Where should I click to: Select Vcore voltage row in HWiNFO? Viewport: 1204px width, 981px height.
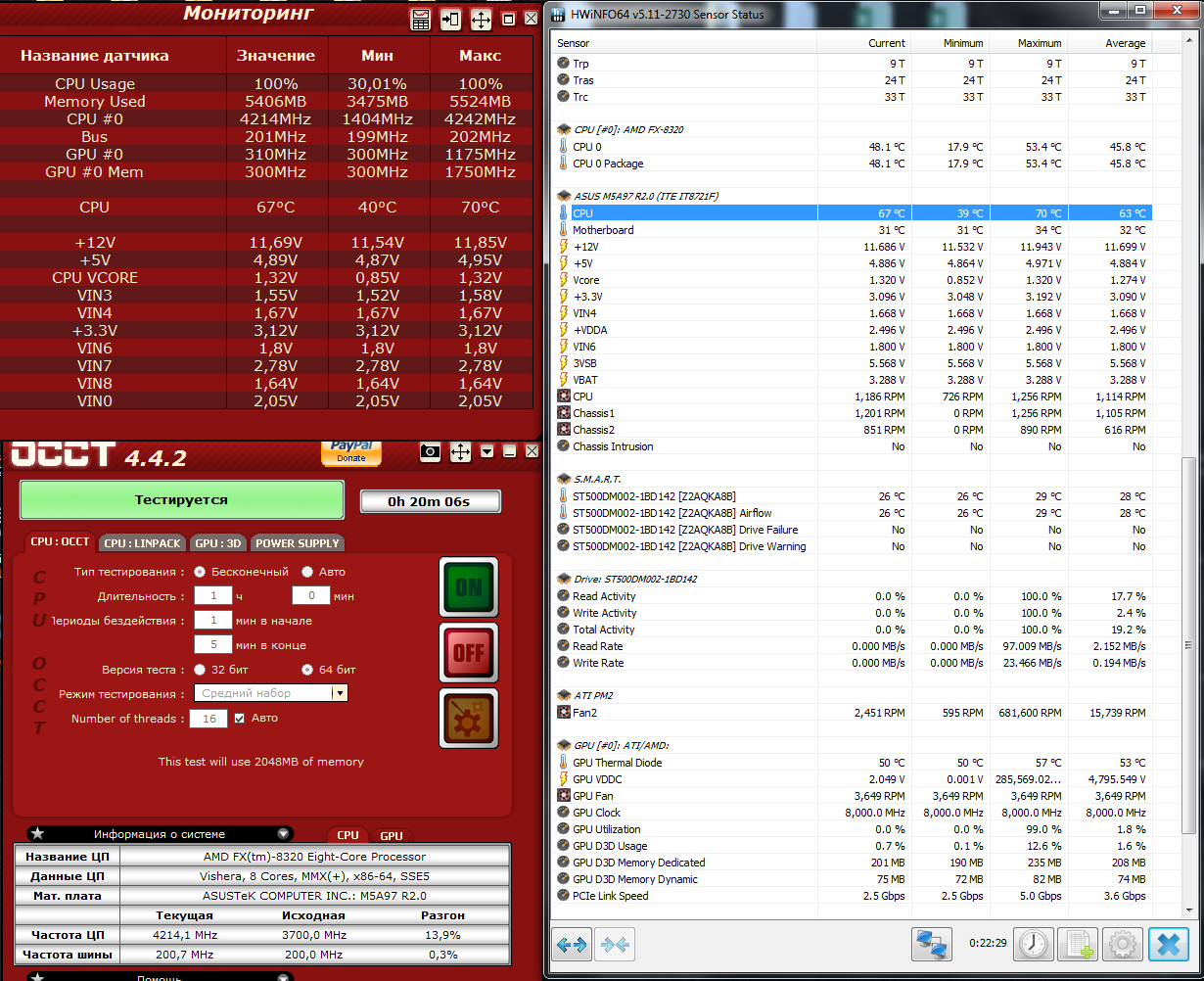point(853,280)
